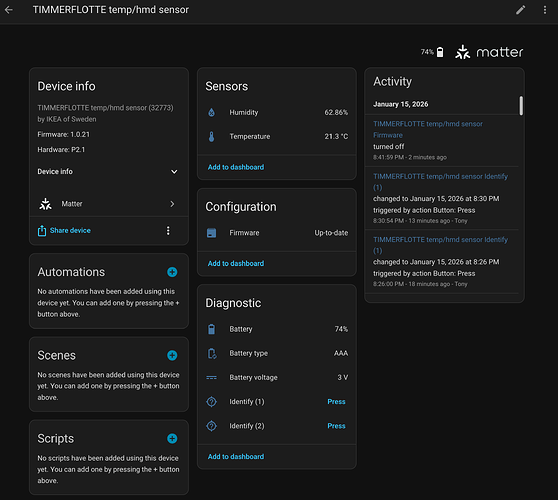Add a new scene with plus icon
The height and width of the screenshot is (500, 558).
[x=172, y=355]
